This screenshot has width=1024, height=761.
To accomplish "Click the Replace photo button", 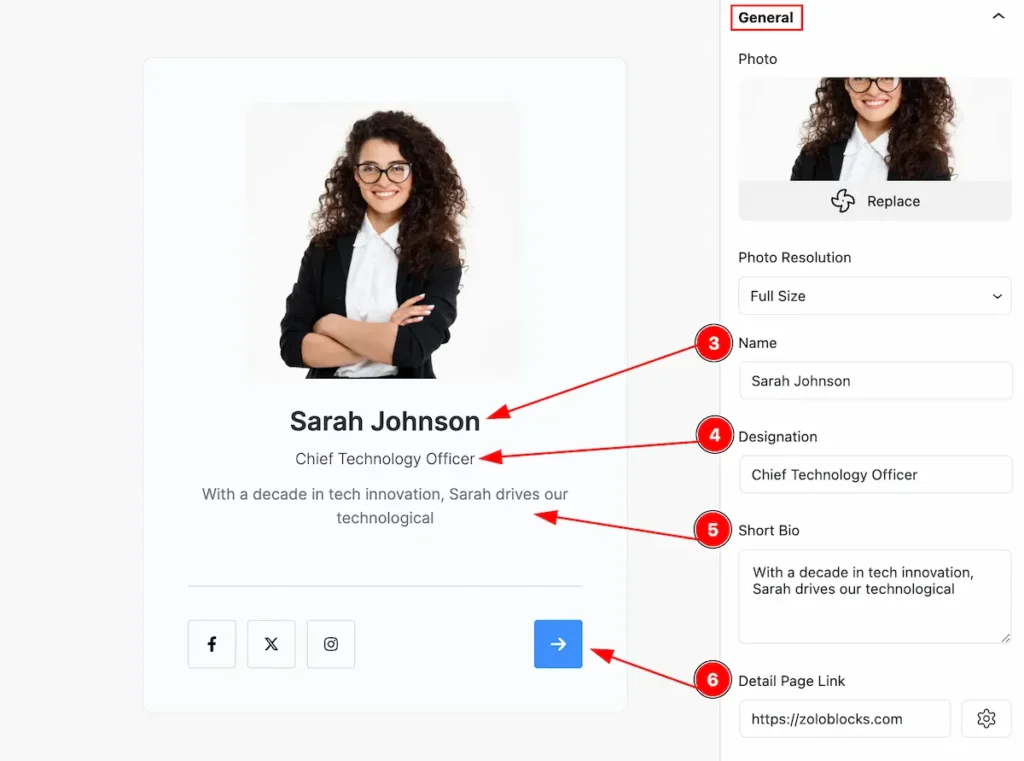I will click(874, 201).
